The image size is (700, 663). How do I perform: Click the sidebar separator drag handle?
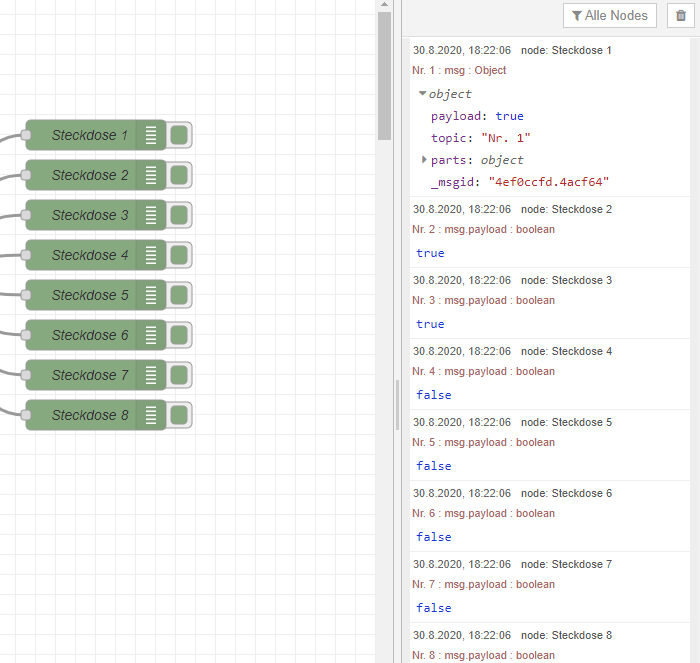tap(397, 405)
